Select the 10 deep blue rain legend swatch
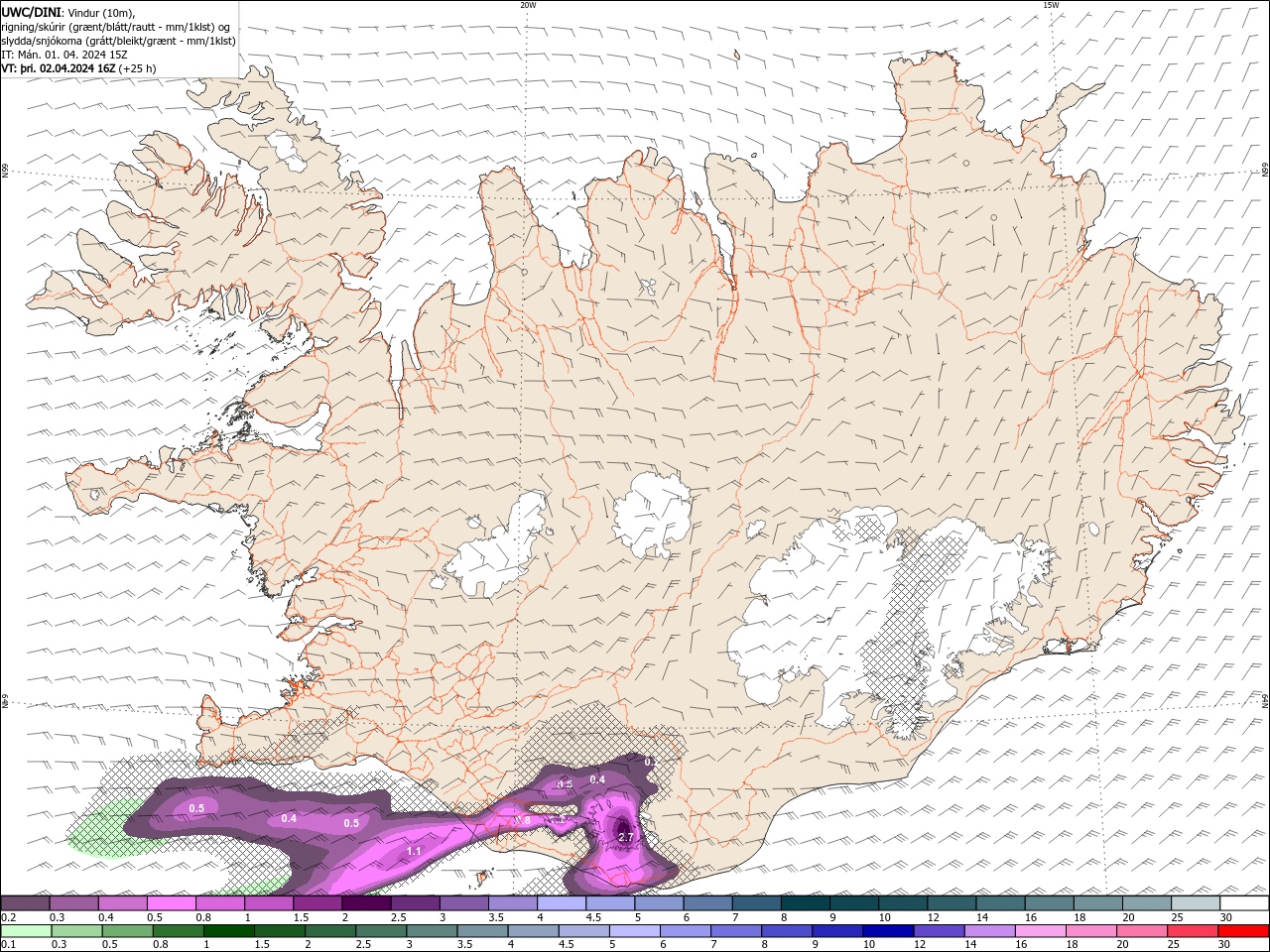The width and height of the screenshot is (1270, 952). (x=887, y=931)
